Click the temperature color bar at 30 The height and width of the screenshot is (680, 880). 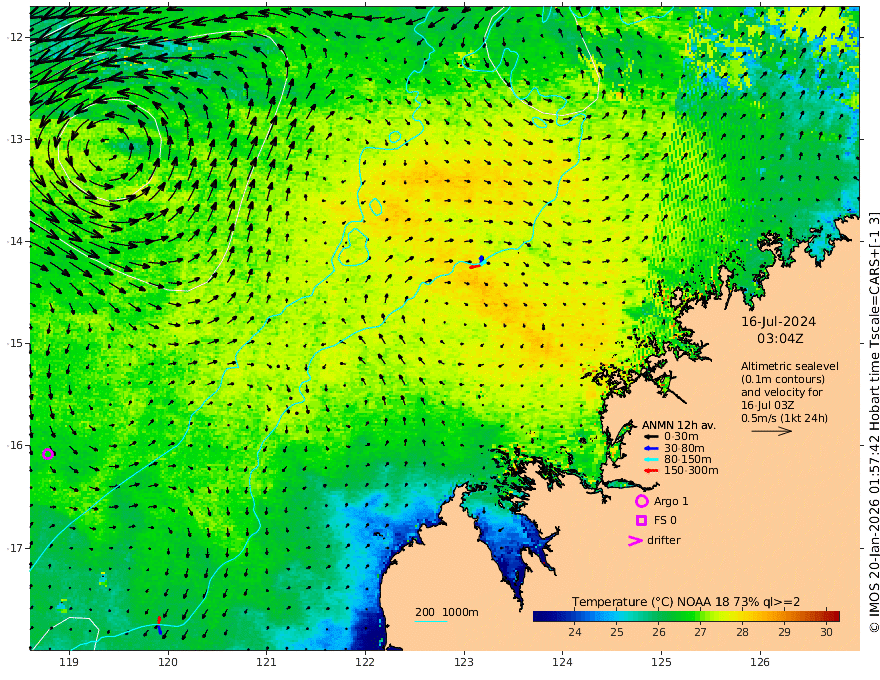pos(826,617)
